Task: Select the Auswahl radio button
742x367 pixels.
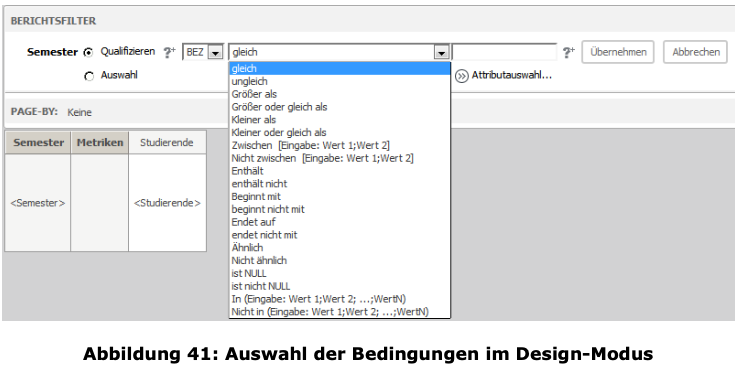Action: tap(88, 76)
